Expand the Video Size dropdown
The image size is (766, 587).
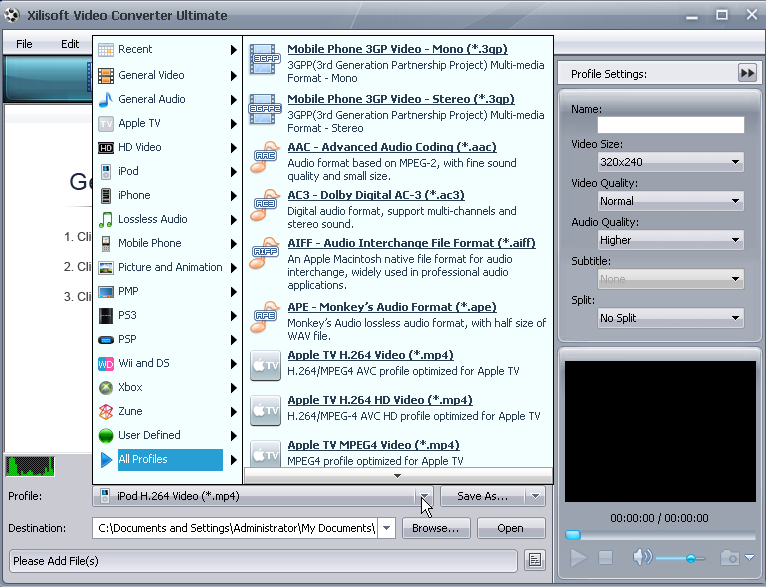point(735,162)
